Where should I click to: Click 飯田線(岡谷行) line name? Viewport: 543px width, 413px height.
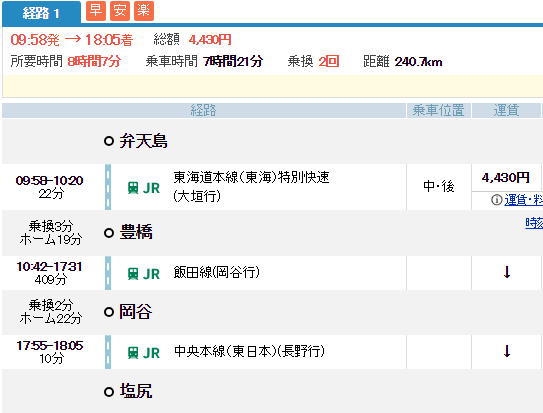216,272
